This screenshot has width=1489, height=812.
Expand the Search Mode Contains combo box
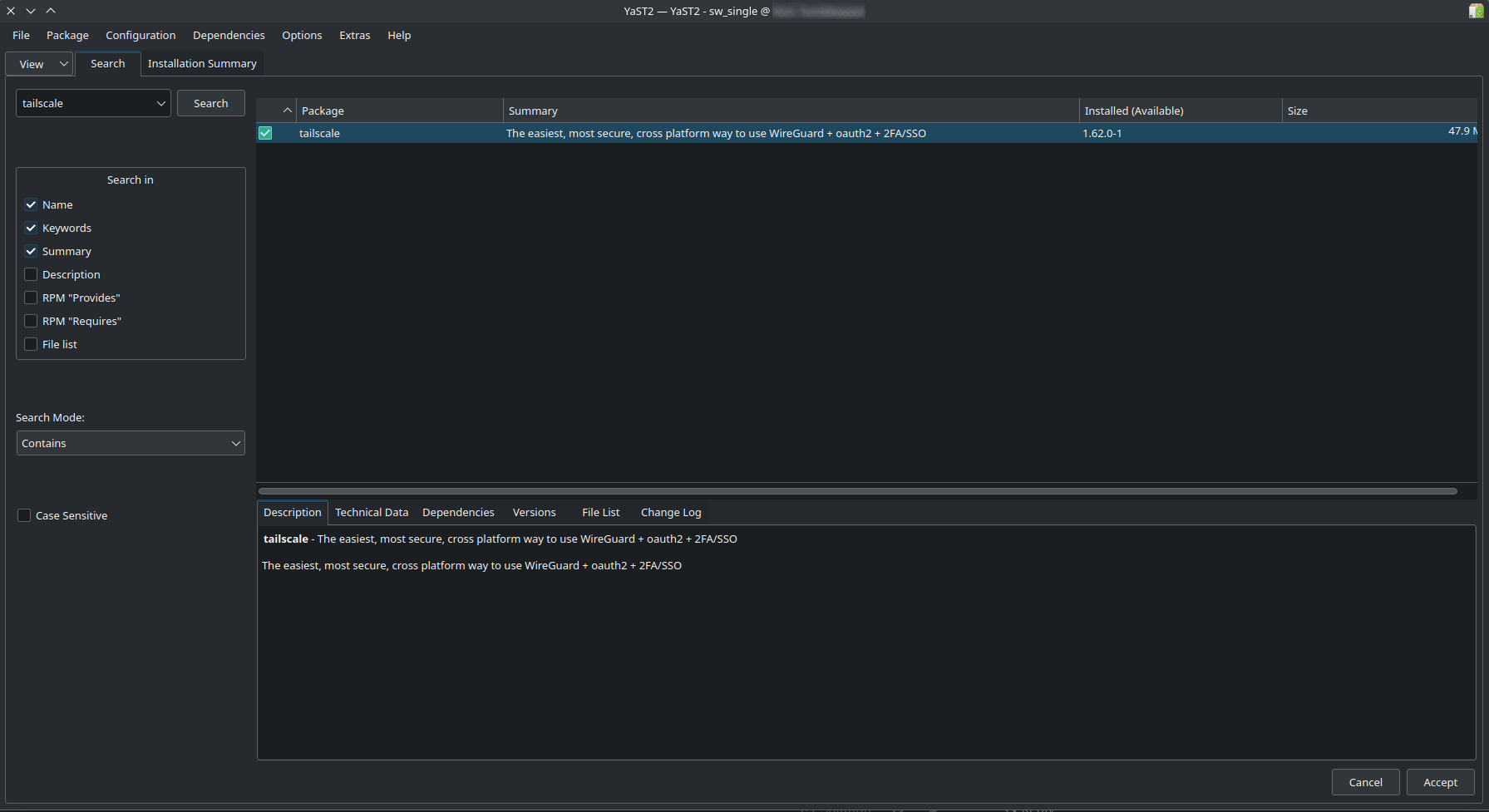pyautogui.click(x=131, y=443)
